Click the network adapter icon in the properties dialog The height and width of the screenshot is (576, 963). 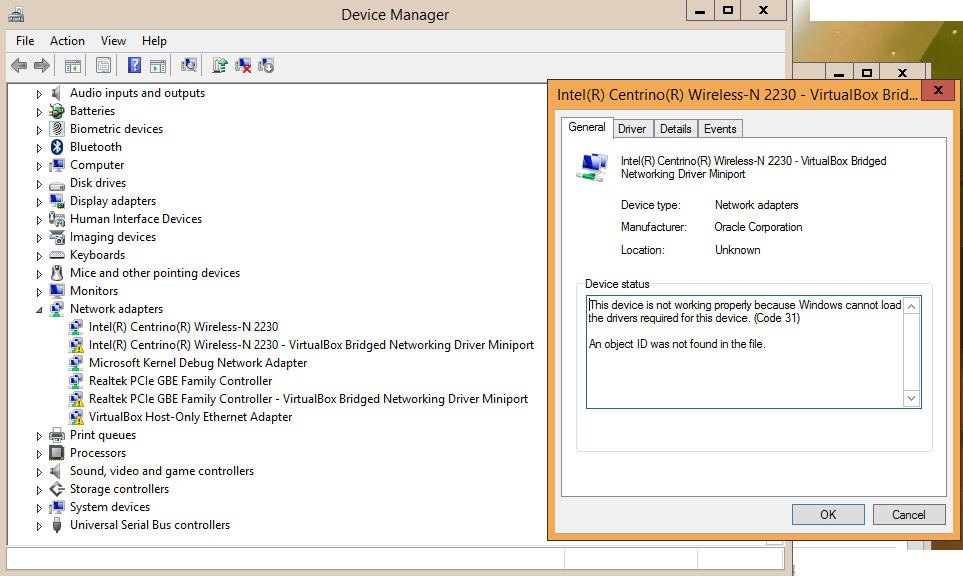[592, 167]
